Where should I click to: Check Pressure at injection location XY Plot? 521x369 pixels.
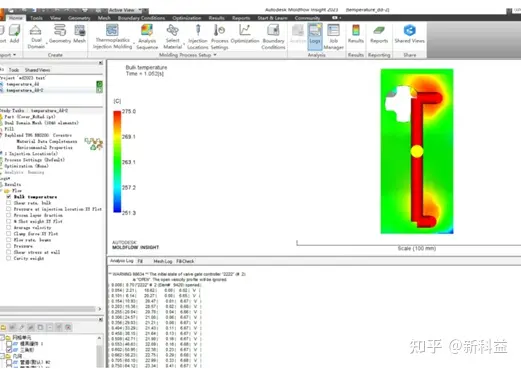tap(9, 209)
